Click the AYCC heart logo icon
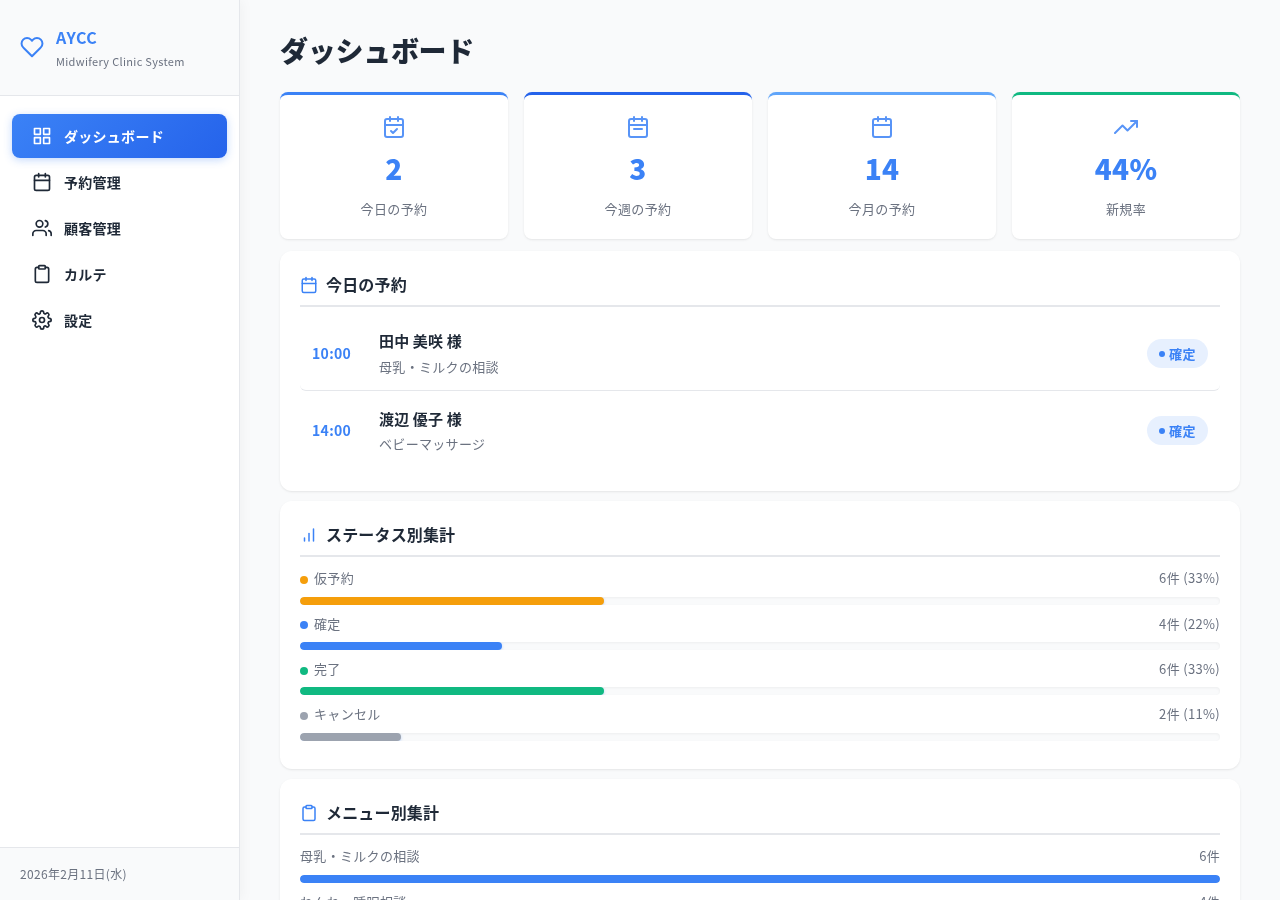 coord(31,46)
